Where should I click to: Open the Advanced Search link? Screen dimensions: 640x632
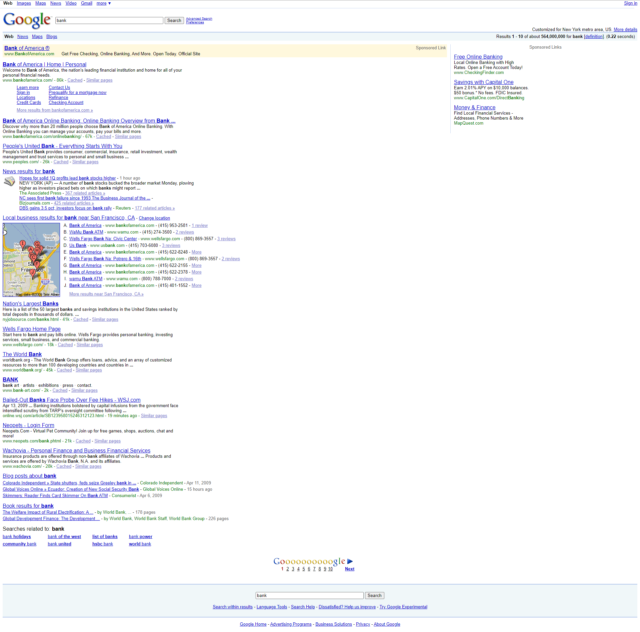(x=199, y=19)
